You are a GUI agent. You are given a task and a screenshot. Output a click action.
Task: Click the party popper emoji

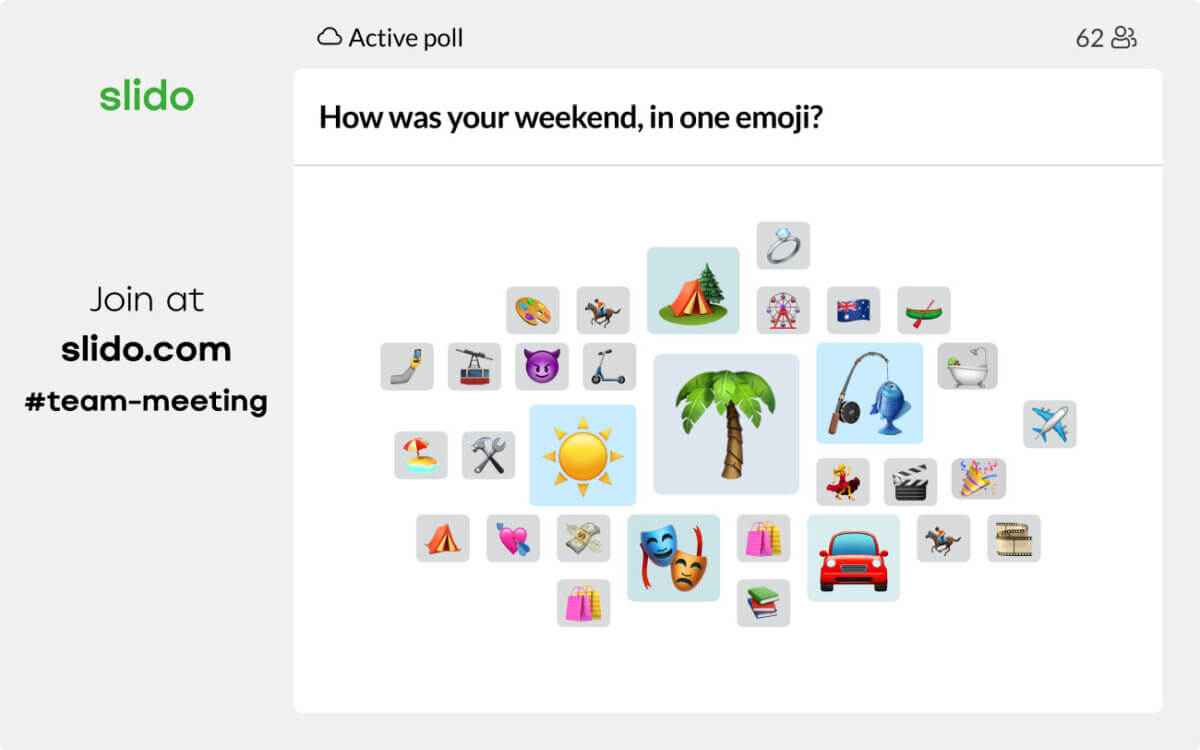[978, 479]
